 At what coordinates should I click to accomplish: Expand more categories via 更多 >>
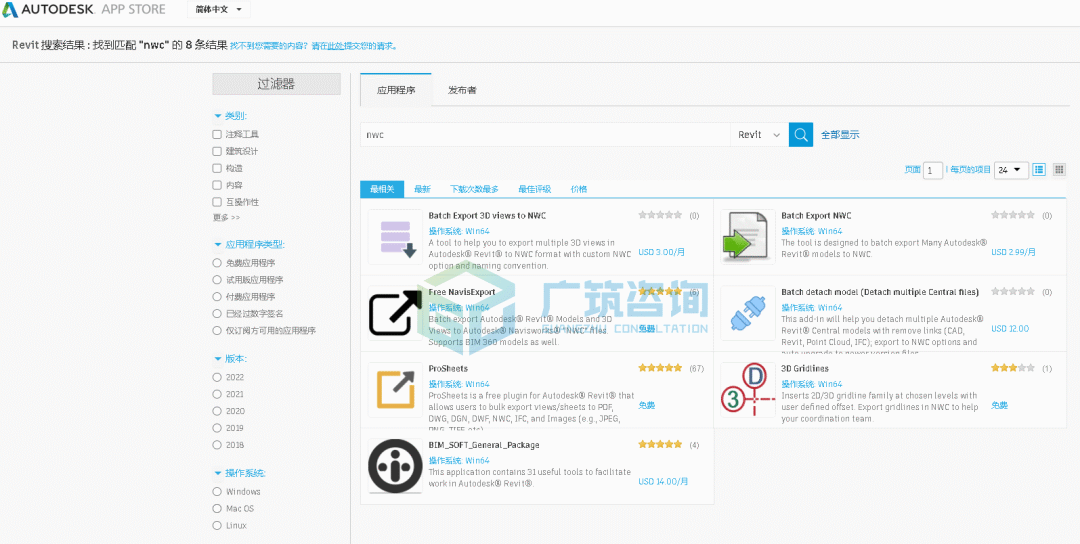pyautogui.click(x=227, y=218)
